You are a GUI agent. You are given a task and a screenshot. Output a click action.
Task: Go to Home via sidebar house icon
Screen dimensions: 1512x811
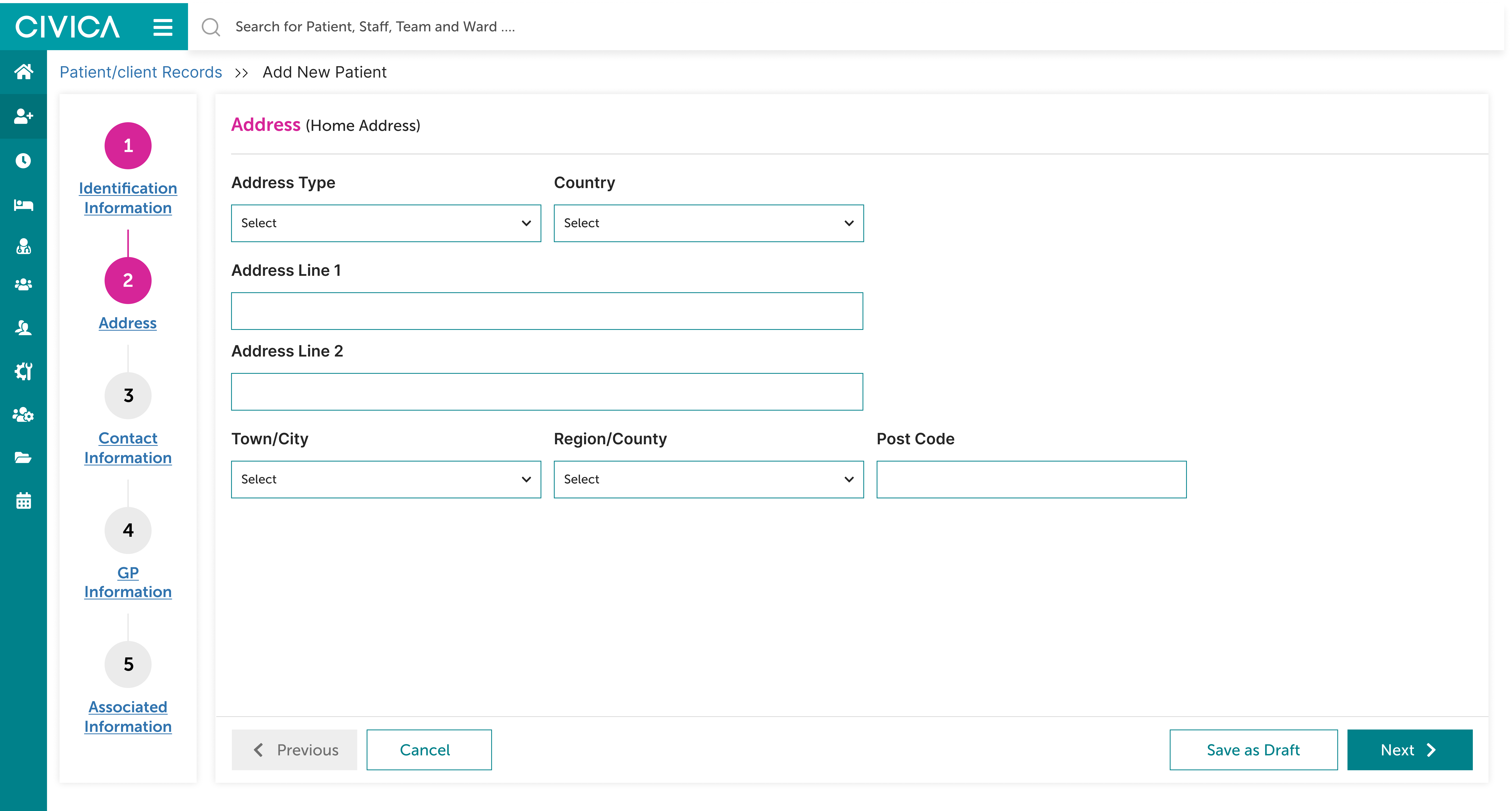(x=24, y=72)
